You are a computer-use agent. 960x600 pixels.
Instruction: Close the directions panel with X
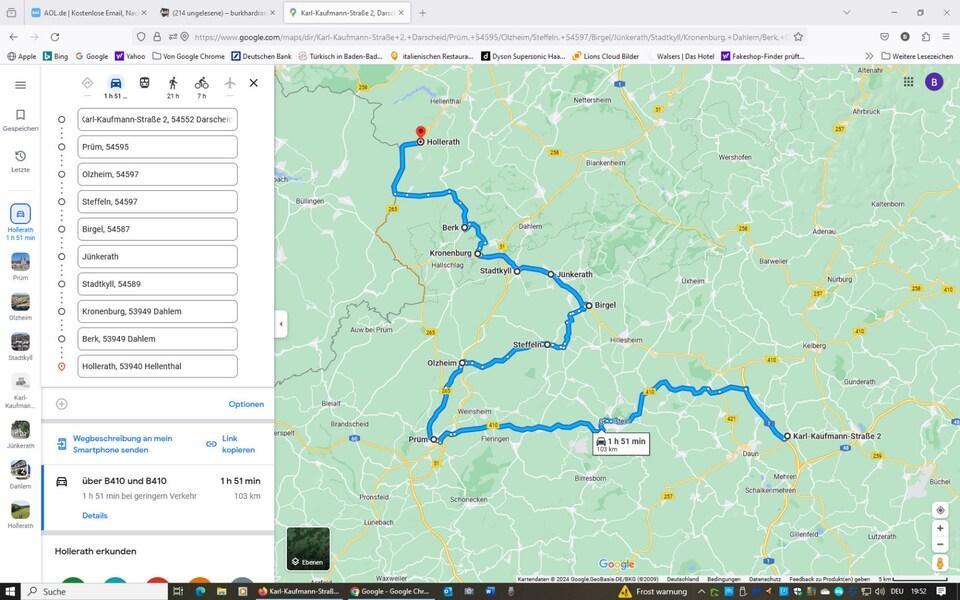(x=253, y=83)
